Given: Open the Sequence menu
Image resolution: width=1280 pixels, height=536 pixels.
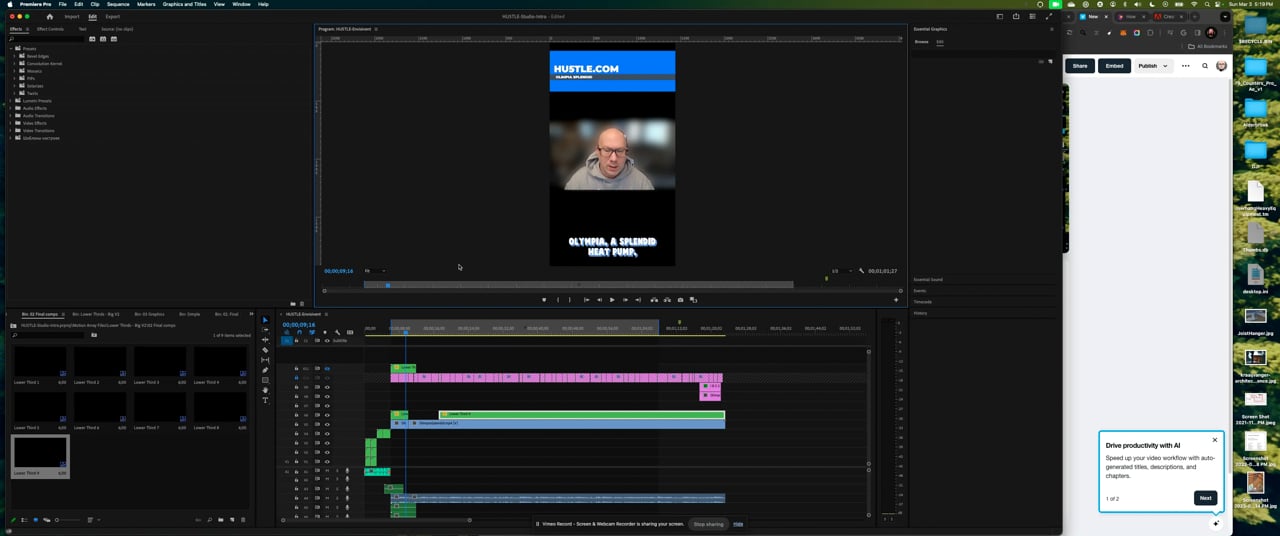Looking at the screenshot, I should (x=118, y=4).
